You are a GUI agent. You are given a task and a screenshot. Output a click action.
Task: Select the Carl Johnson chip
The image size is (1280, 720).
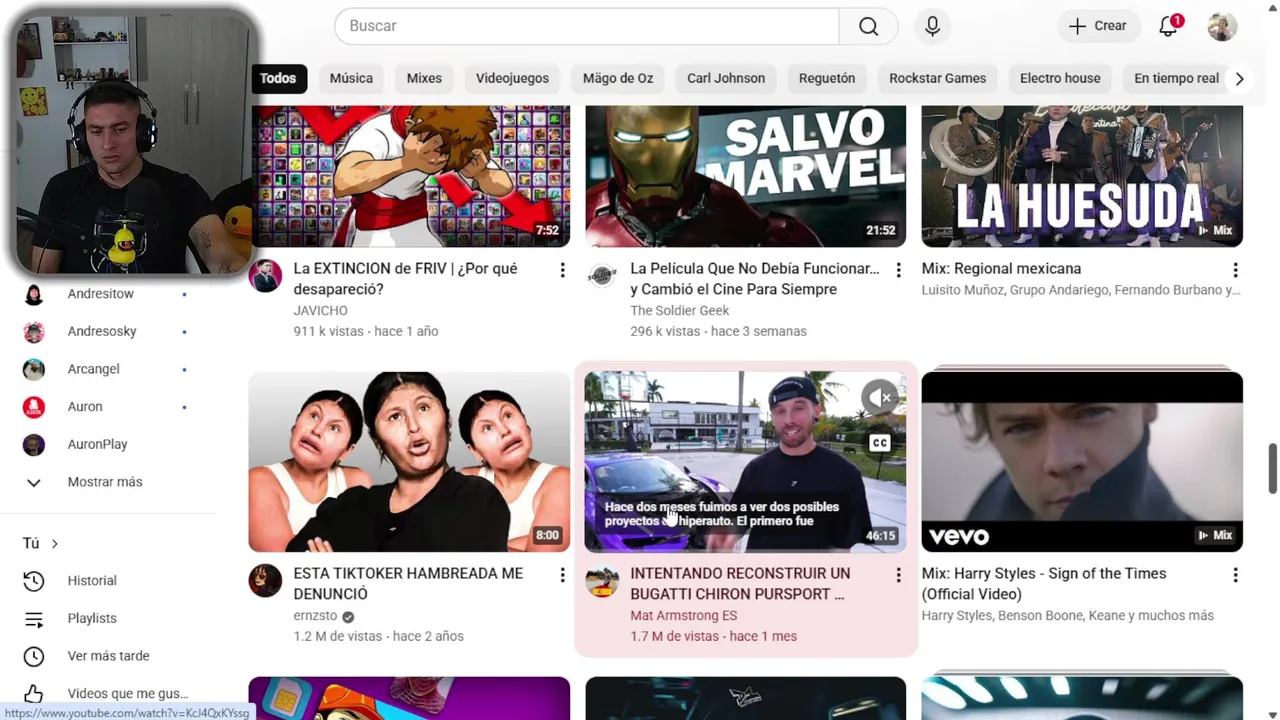click(726, 78)
